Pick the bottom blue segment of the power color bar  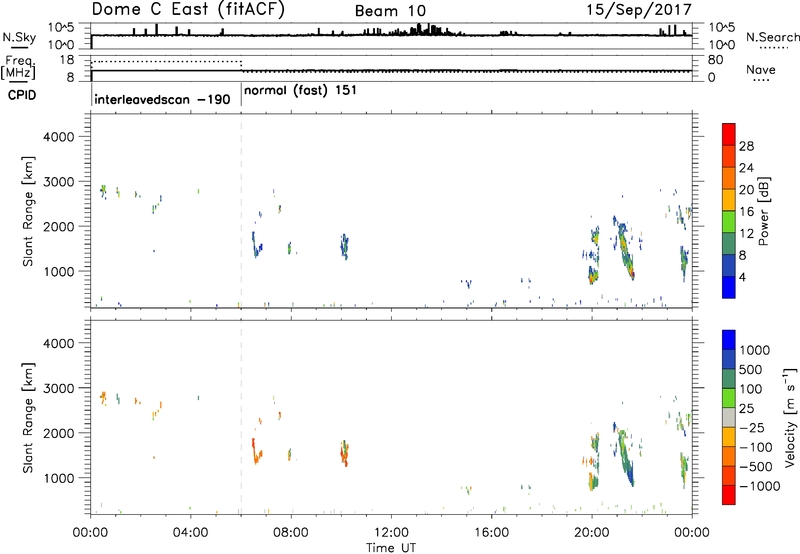click(x=729, y=287)
